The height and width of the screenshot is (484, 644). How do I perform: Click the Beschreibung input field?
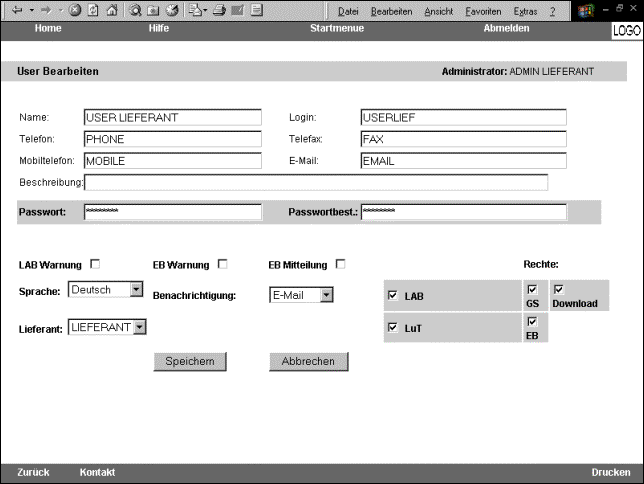pyautogui.click(x=316, y=182)
